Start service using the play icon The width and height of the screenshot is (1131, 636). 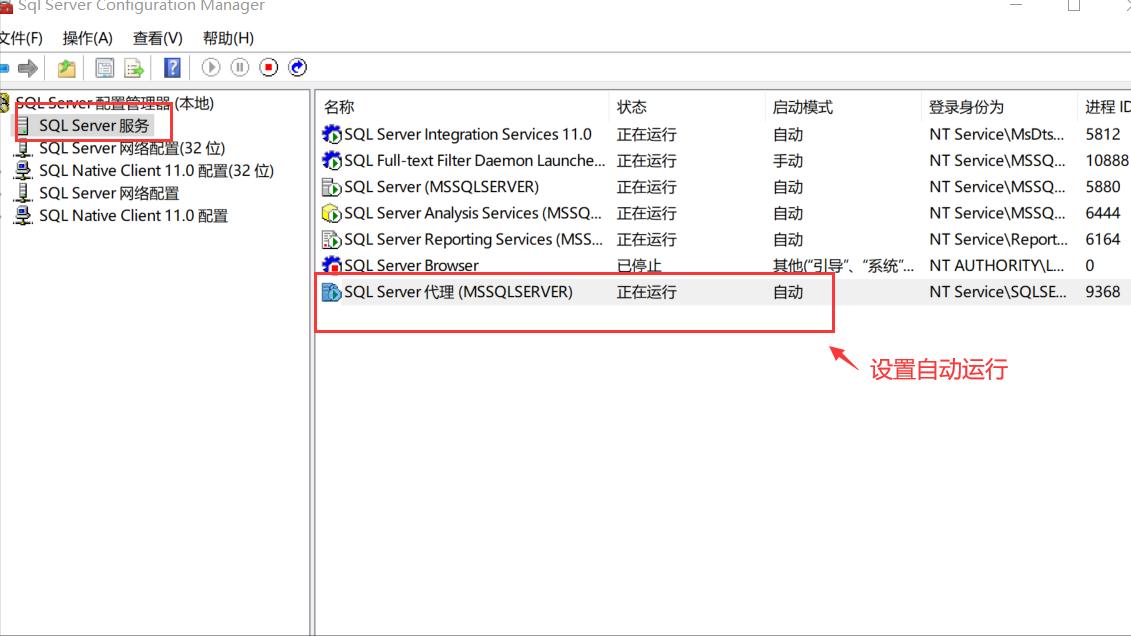point(211,68)
